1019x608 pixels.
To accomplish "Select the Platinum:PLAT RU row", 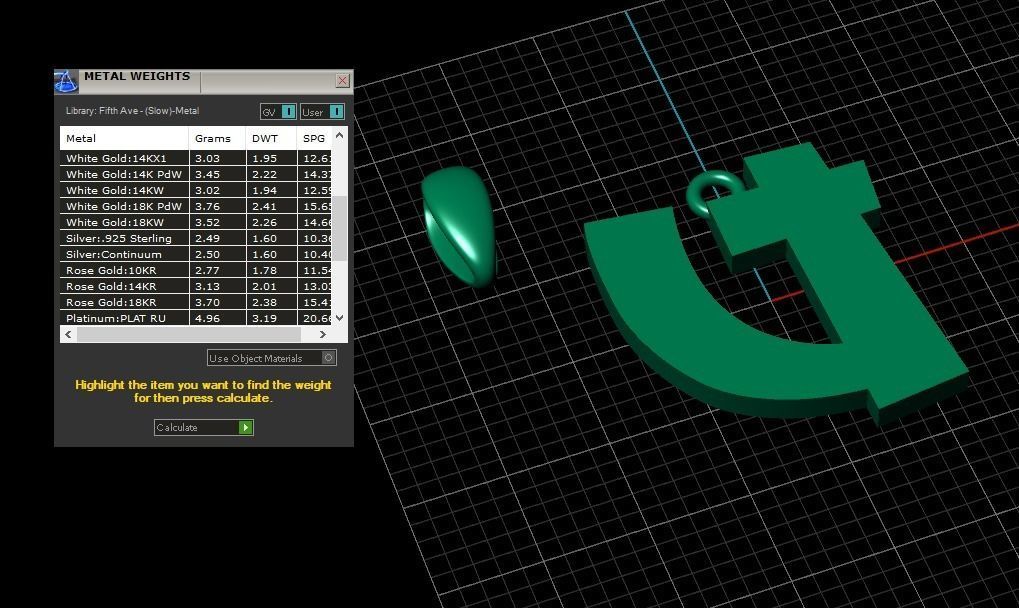I will coord(196,318).
